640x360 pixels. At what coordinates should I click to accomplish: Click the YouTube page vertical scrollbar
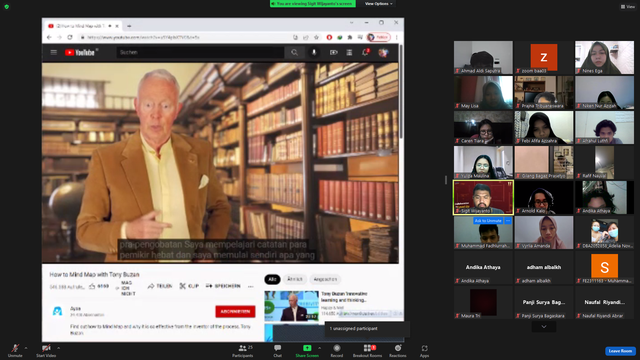(x=402, y=93)
